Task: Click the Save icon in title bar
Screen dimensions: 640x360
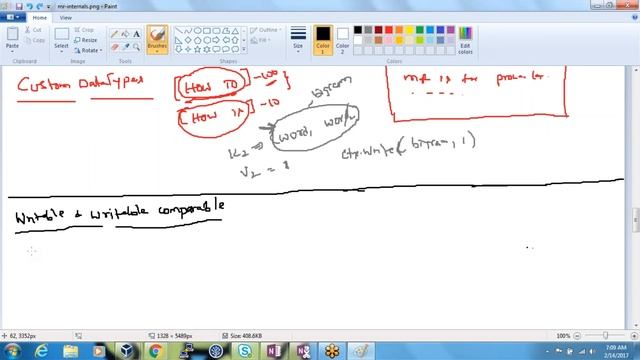Action: coord(19,7)
